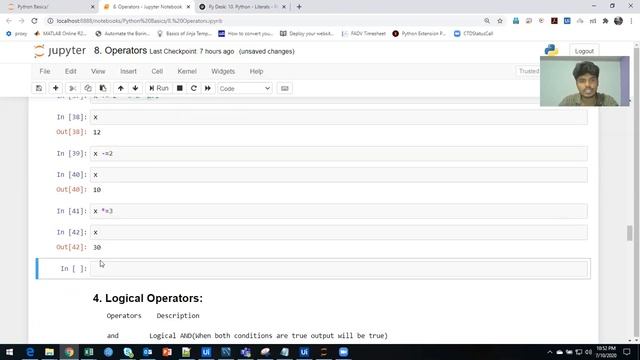Viewport: 640px width, 360px height.
Task: Open the Automate the Boring bookmark
Action: click(122, 33)
